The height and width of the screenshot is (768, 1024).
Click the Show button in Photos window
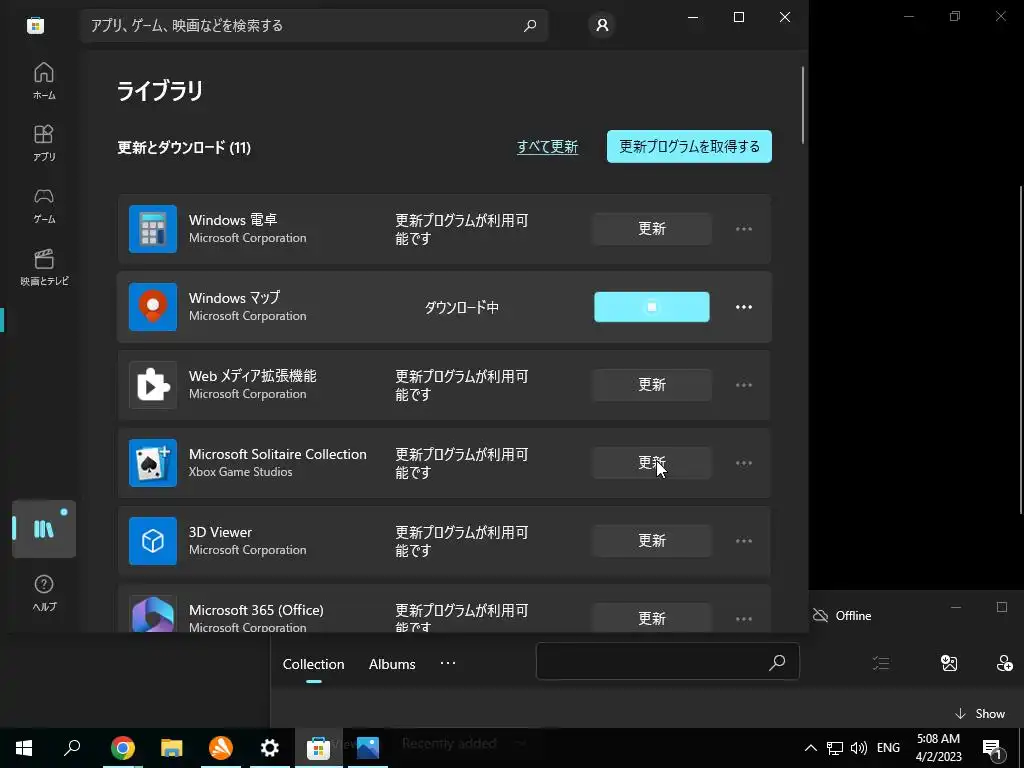click(980, 714)
